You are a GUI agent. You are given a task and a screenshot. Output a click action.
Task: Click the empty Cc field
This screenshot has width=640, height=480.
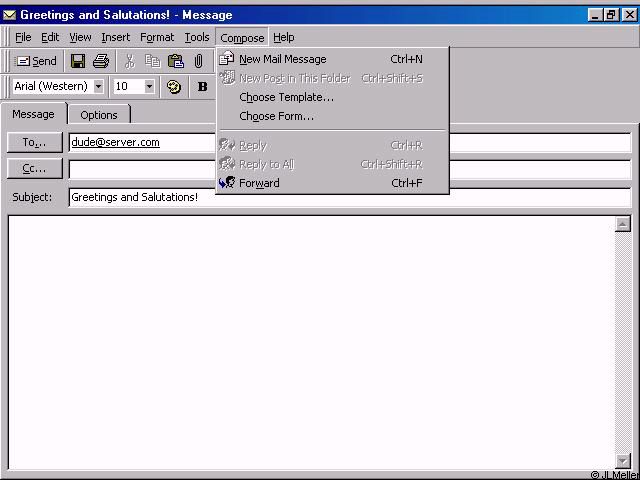[x=350, y=169]
